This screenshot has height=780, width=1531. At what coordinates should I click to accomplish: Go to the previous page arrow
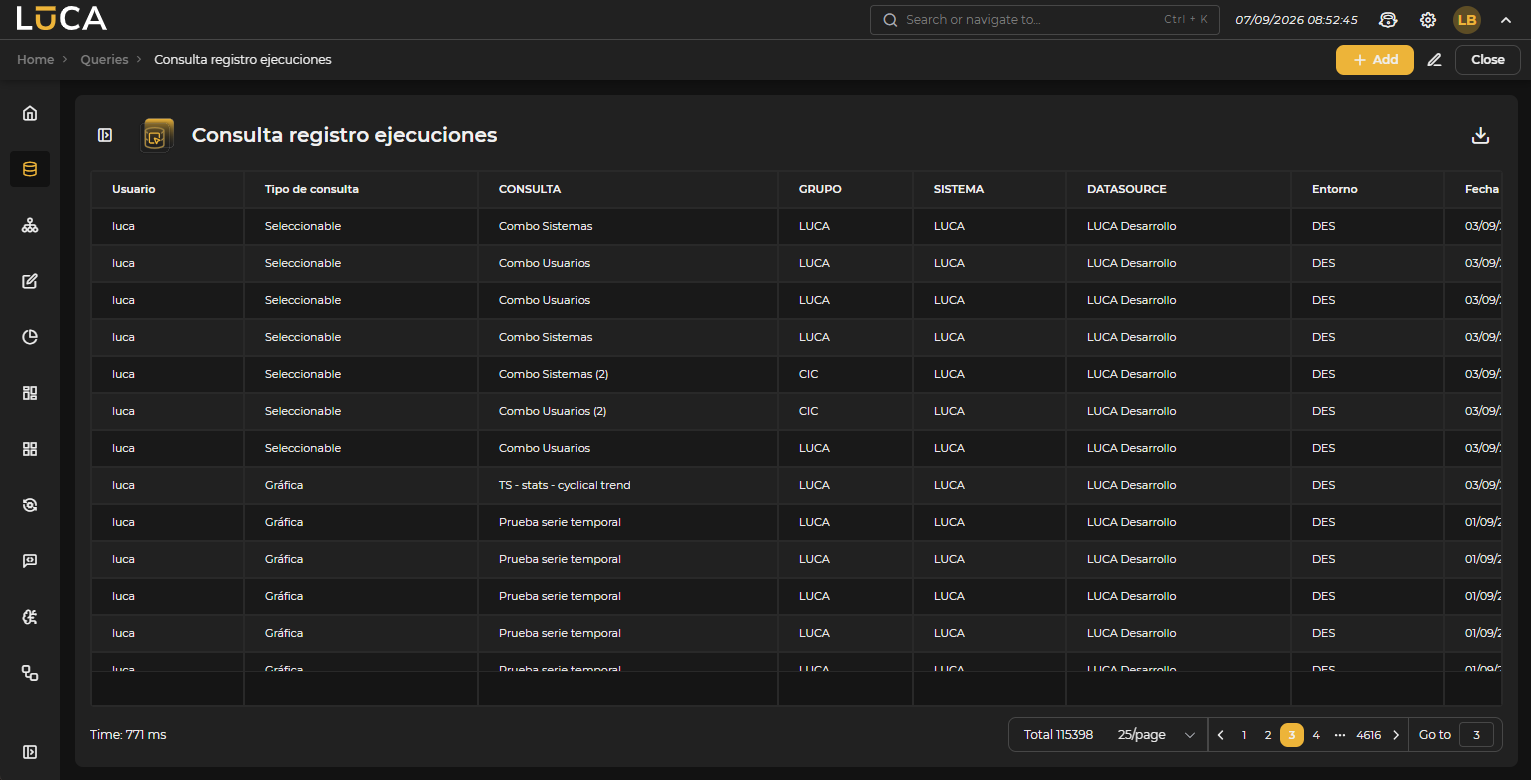(x=1220, y=735)
